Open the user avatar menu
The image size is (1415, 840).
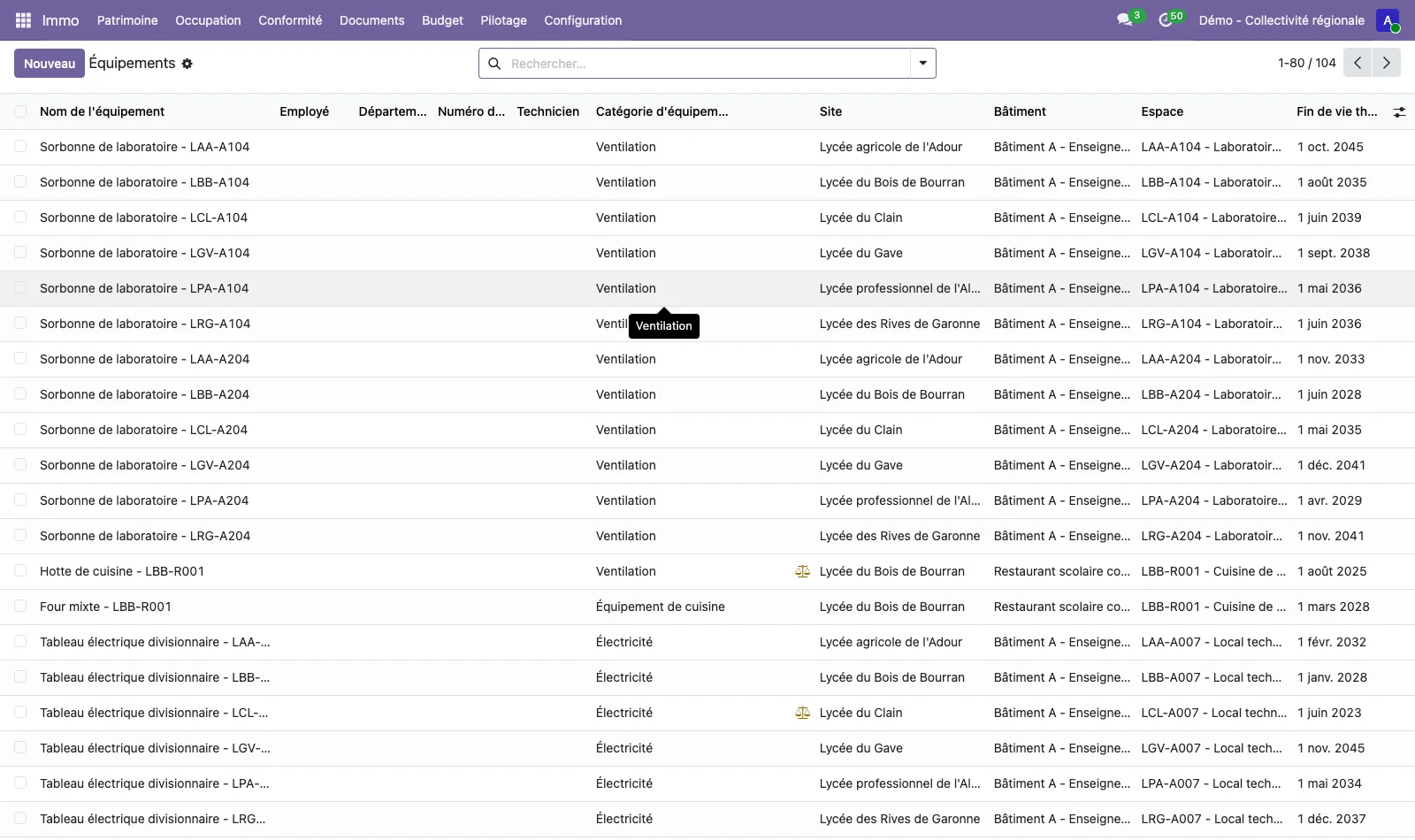[x=1388, y=20]
